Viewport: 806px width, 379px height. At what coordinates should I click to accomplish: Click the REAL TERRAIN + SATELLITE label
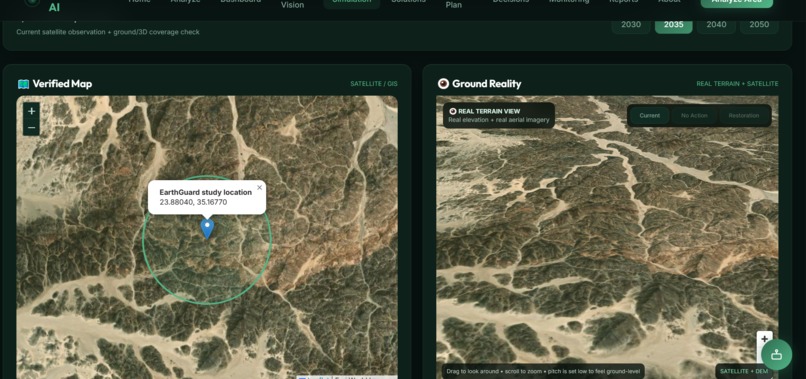(x=737, y=84)
